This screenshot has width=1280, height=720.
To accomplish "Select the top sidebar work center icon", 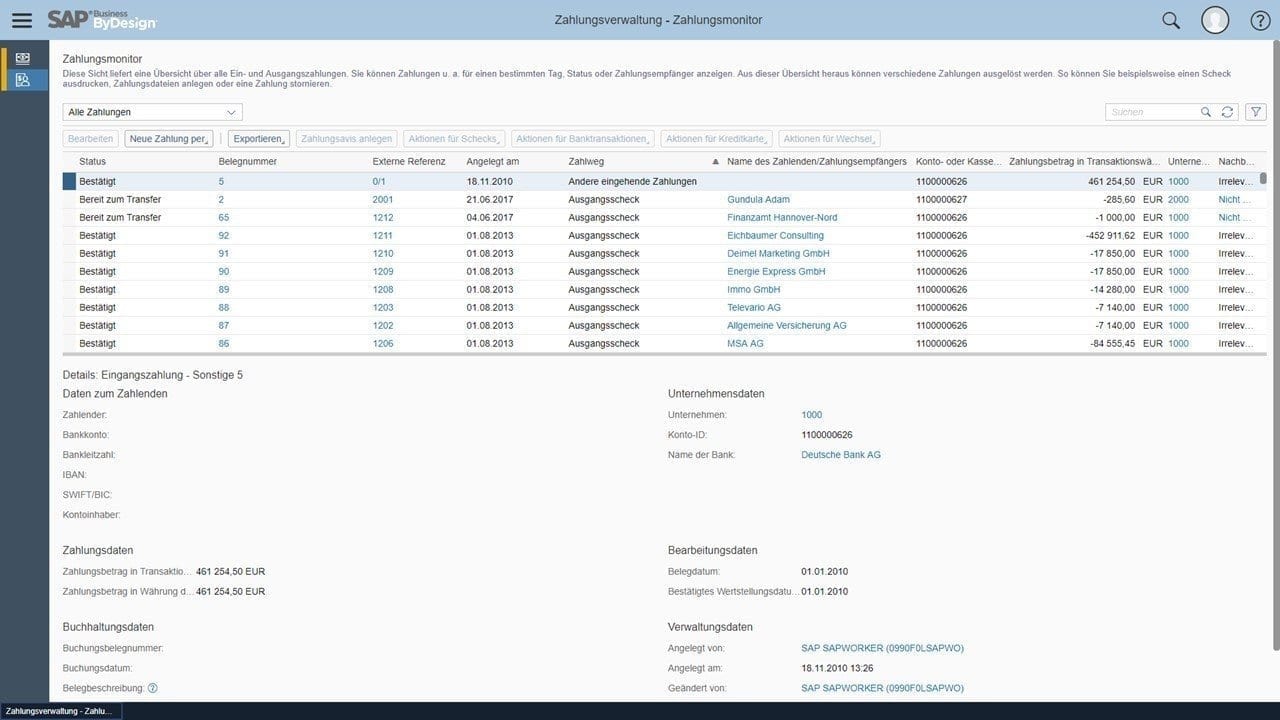I will coord(23,58).
